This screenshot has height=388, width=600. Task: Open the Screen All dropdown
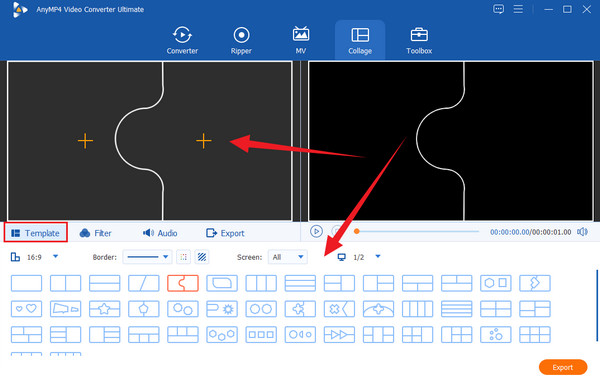(288, 257)
